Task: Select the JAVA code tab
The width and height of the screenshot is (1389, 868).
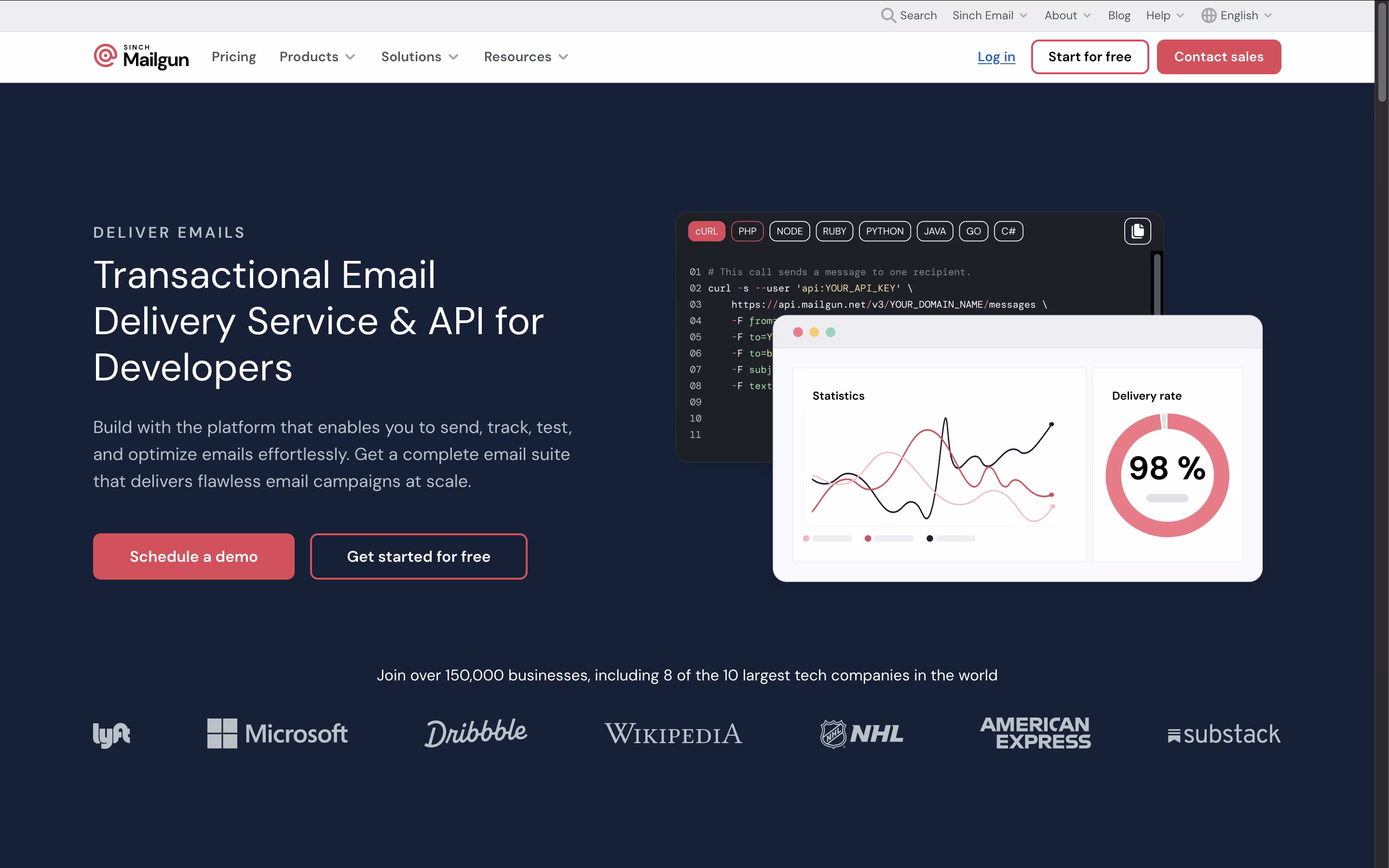Action: point(934,231)
